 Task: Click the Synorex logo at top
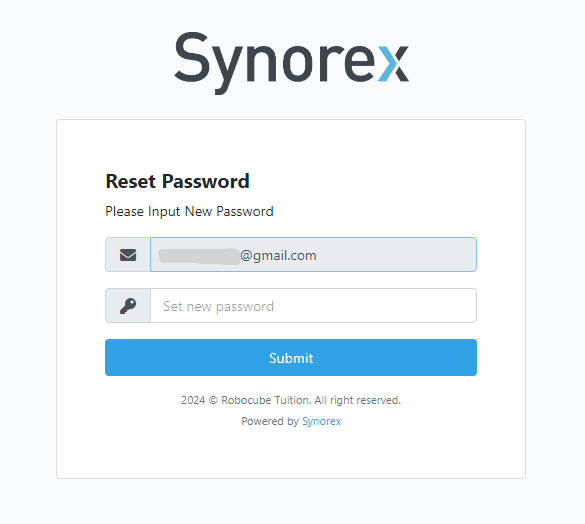(291, 63)
